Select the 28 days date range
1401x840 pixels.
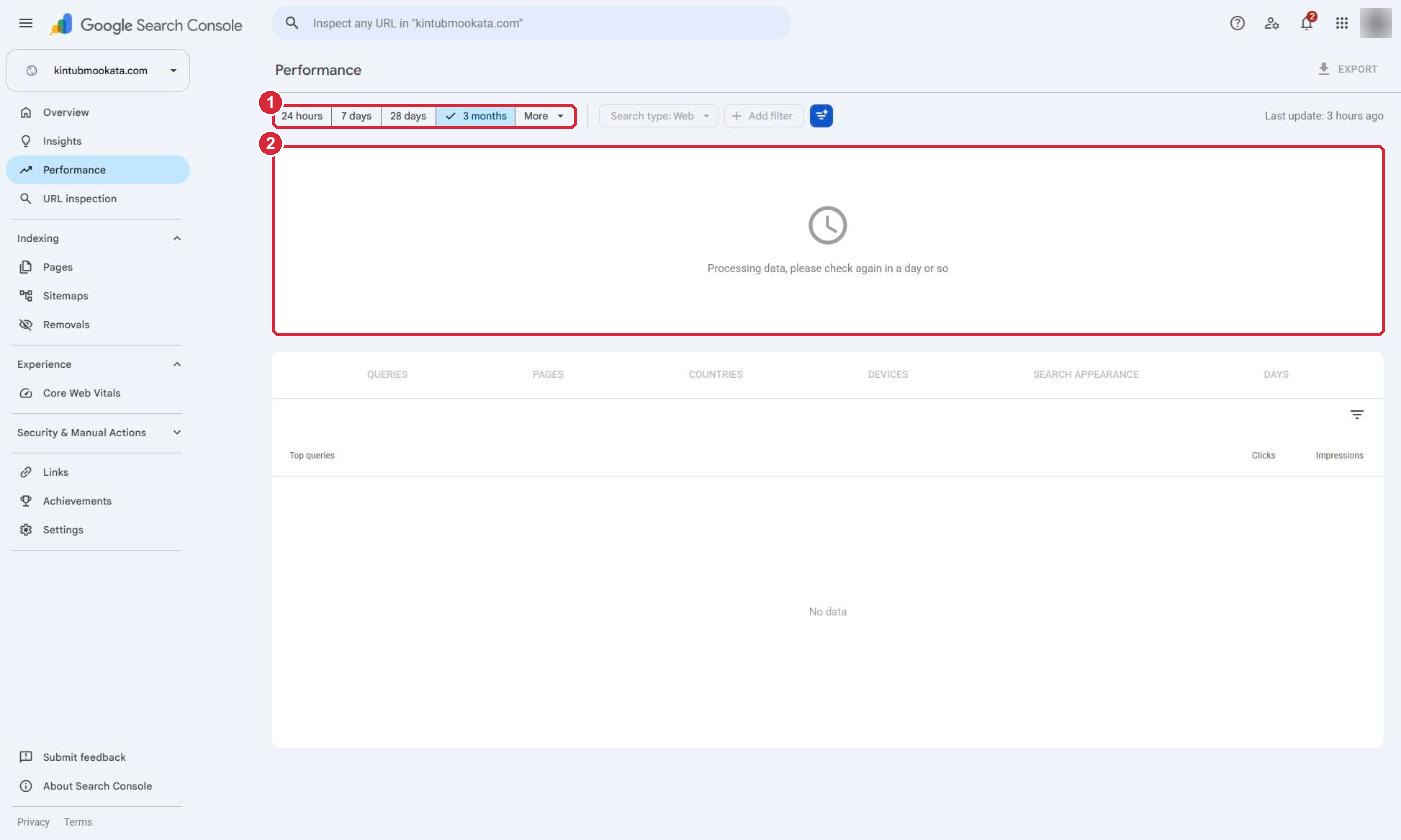click(x=408, y=116)
